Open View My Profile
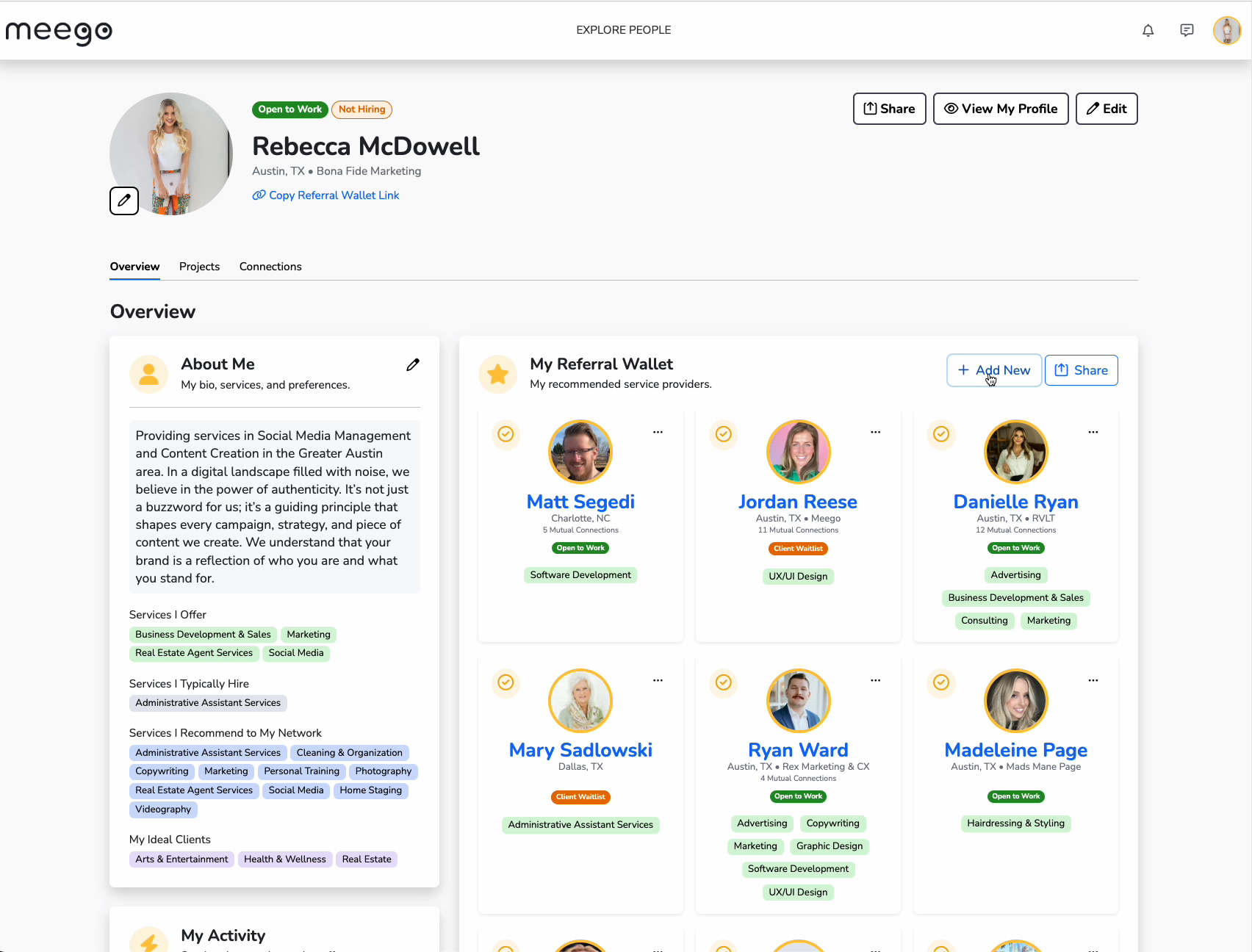The width and height of the screenshot is (1252, 952). (1001, 108)
